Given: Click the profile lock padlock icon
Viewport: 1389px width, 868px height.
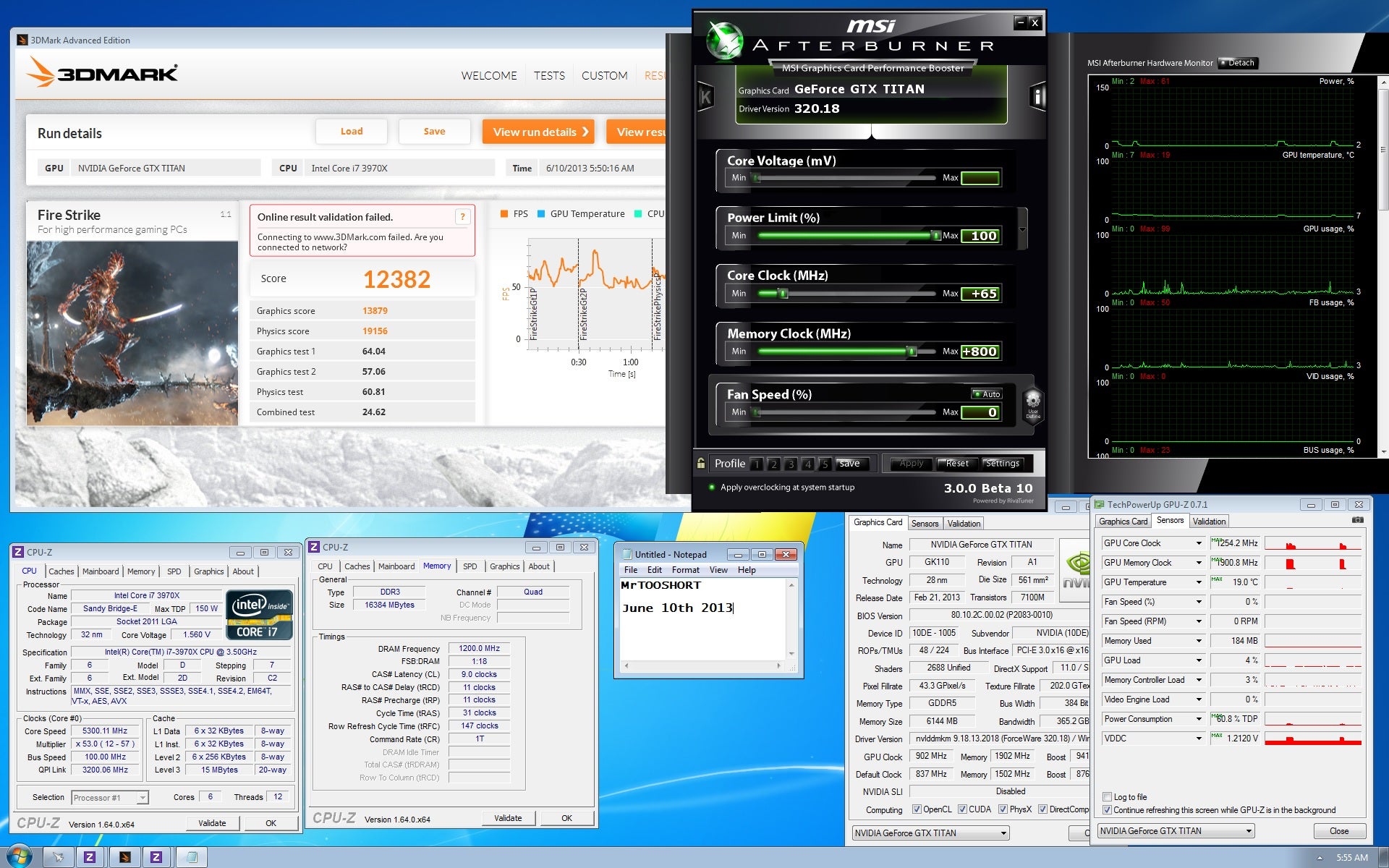Looking at the screenshot, I should click(701, 463).
